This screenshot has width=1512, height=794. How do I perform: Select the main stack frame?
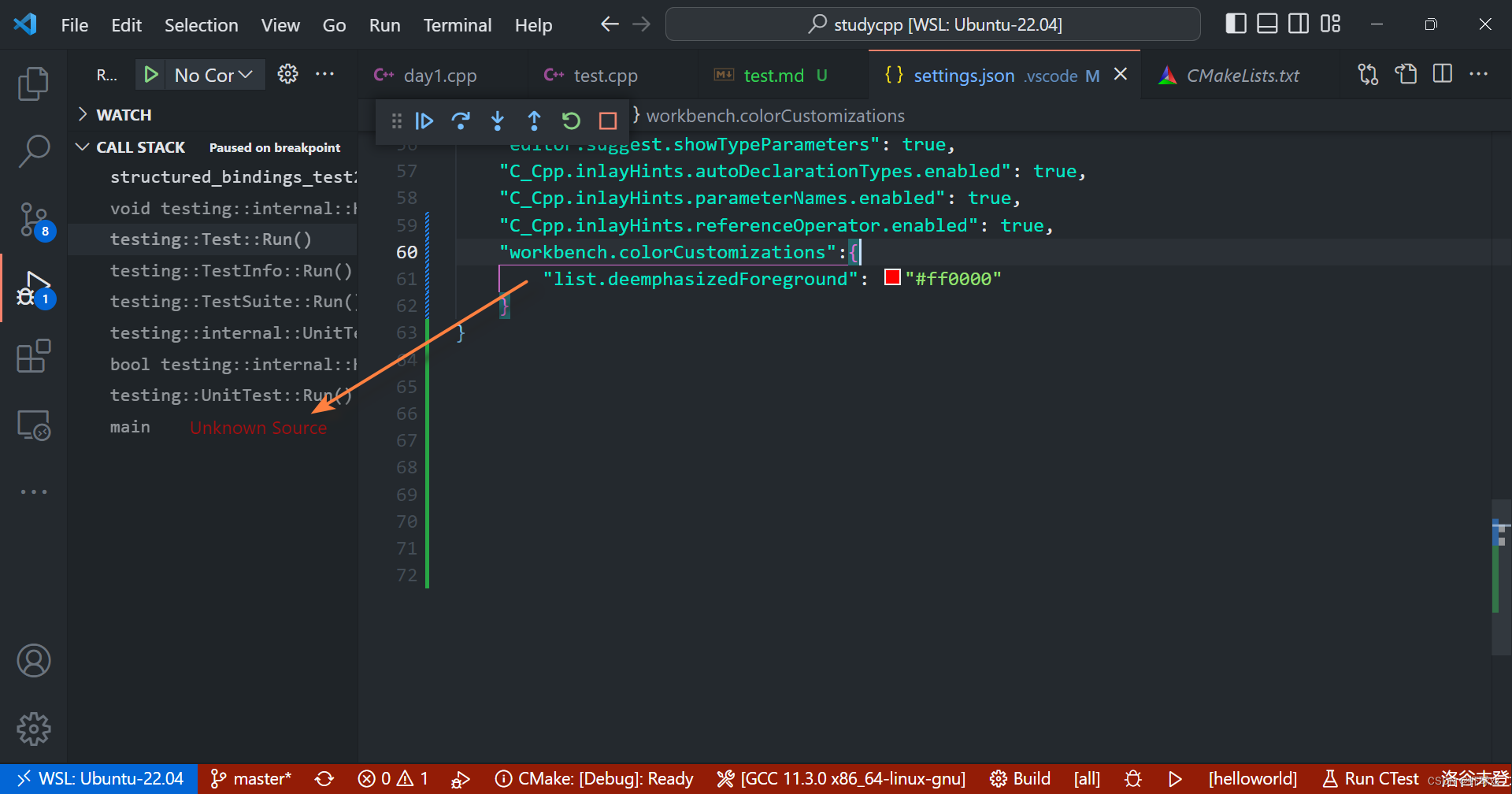pyautogui.click(x=213, y=427)
